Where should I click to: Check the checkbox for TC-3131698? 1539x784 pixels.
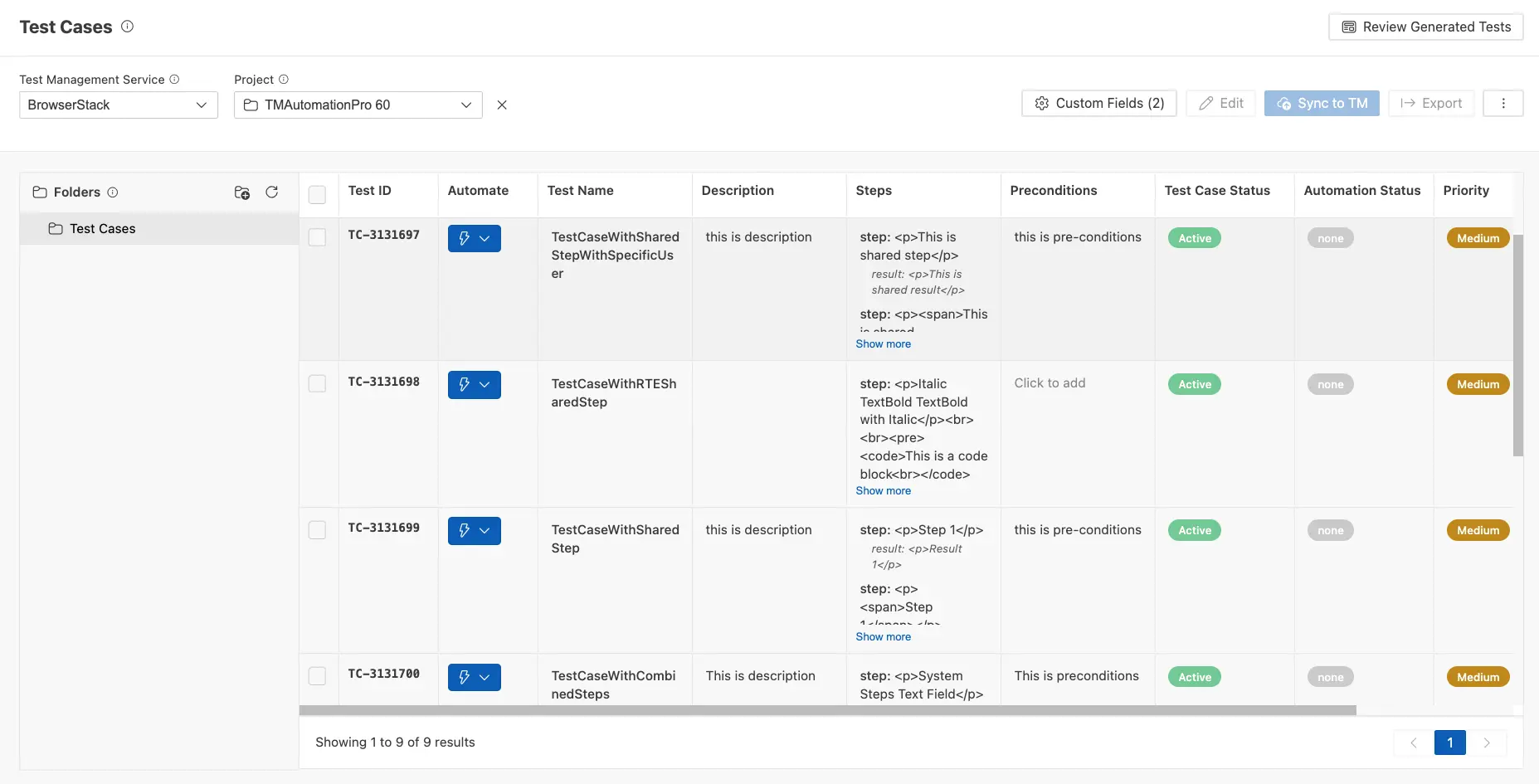pyautogui.click(x=318, y=383)
